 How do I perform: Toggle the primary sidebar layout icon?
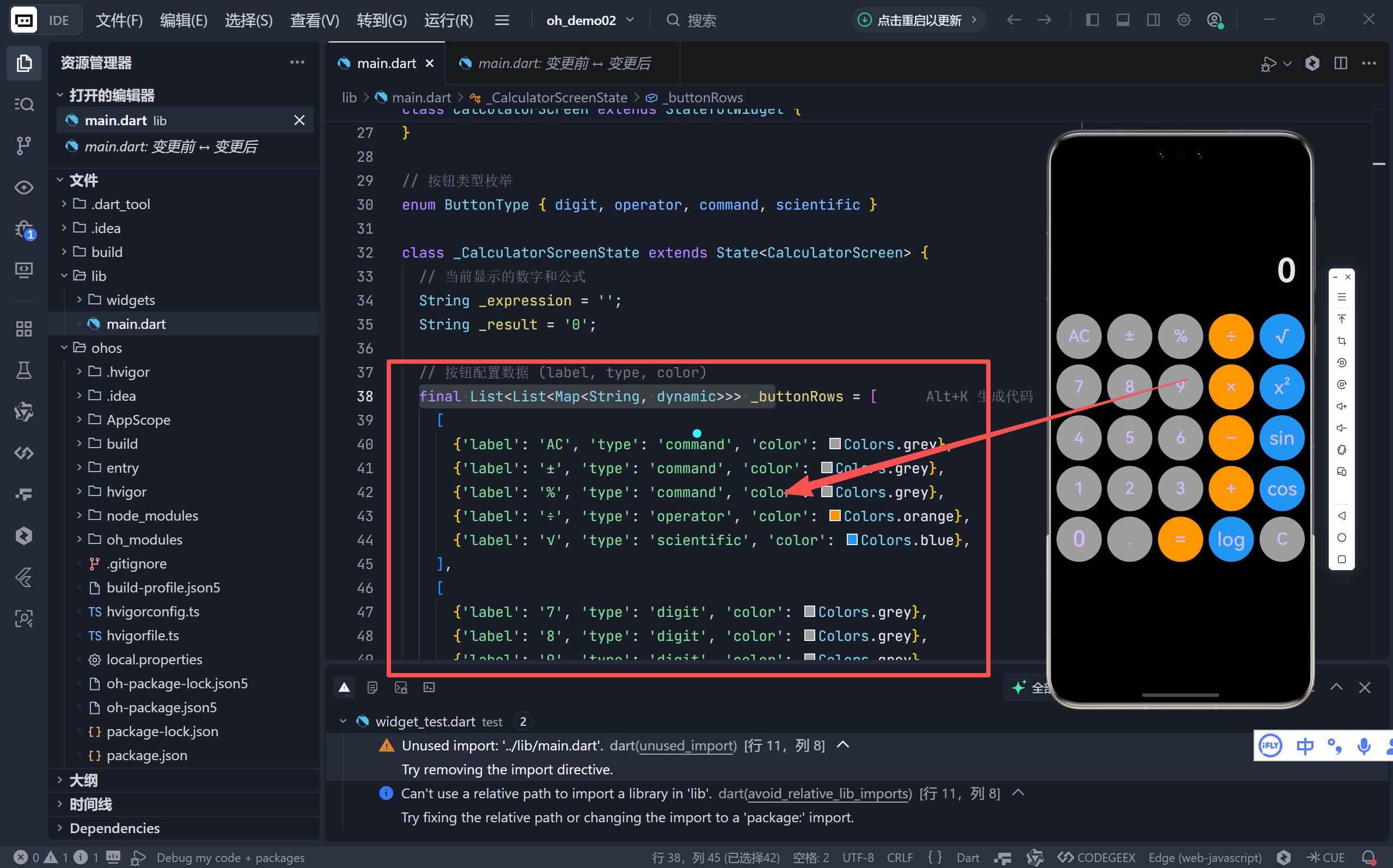pos(1092,20)
